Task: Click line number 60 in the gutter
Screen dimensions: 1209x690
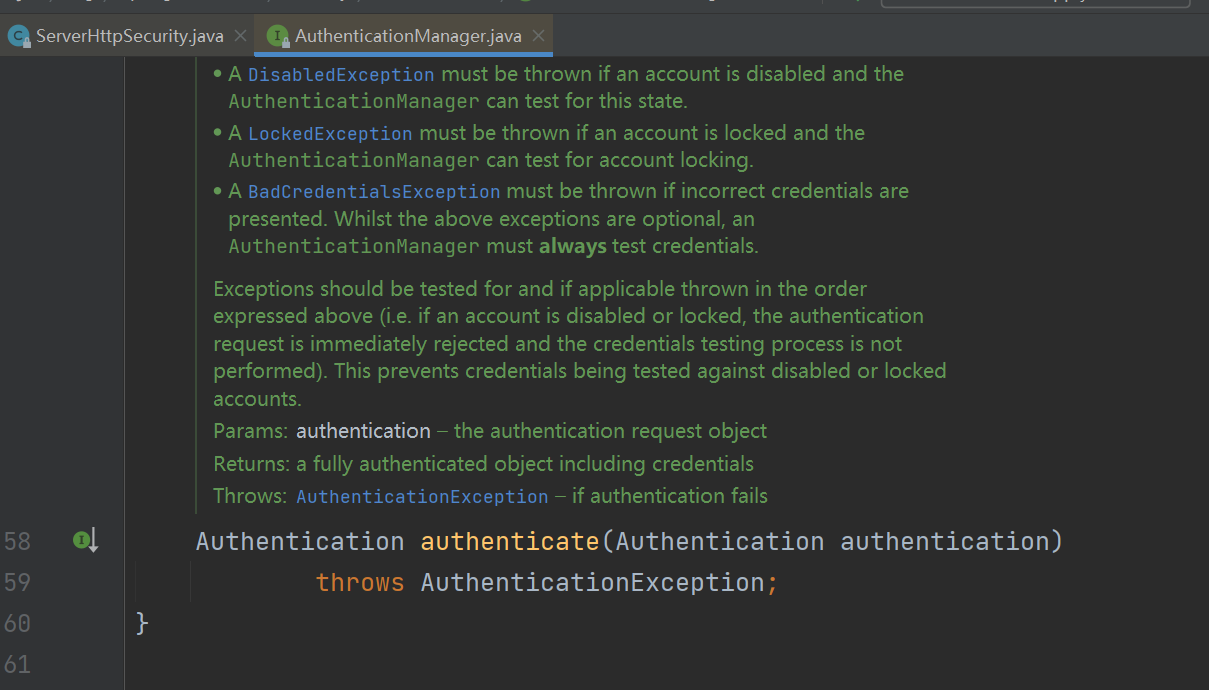Action: tap(18, 623)
